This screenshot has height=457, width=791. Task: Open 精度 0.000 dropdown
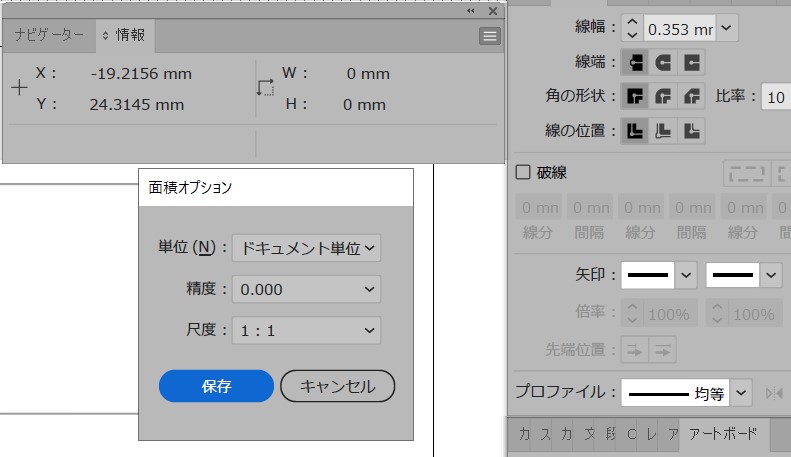click(306, 290)
